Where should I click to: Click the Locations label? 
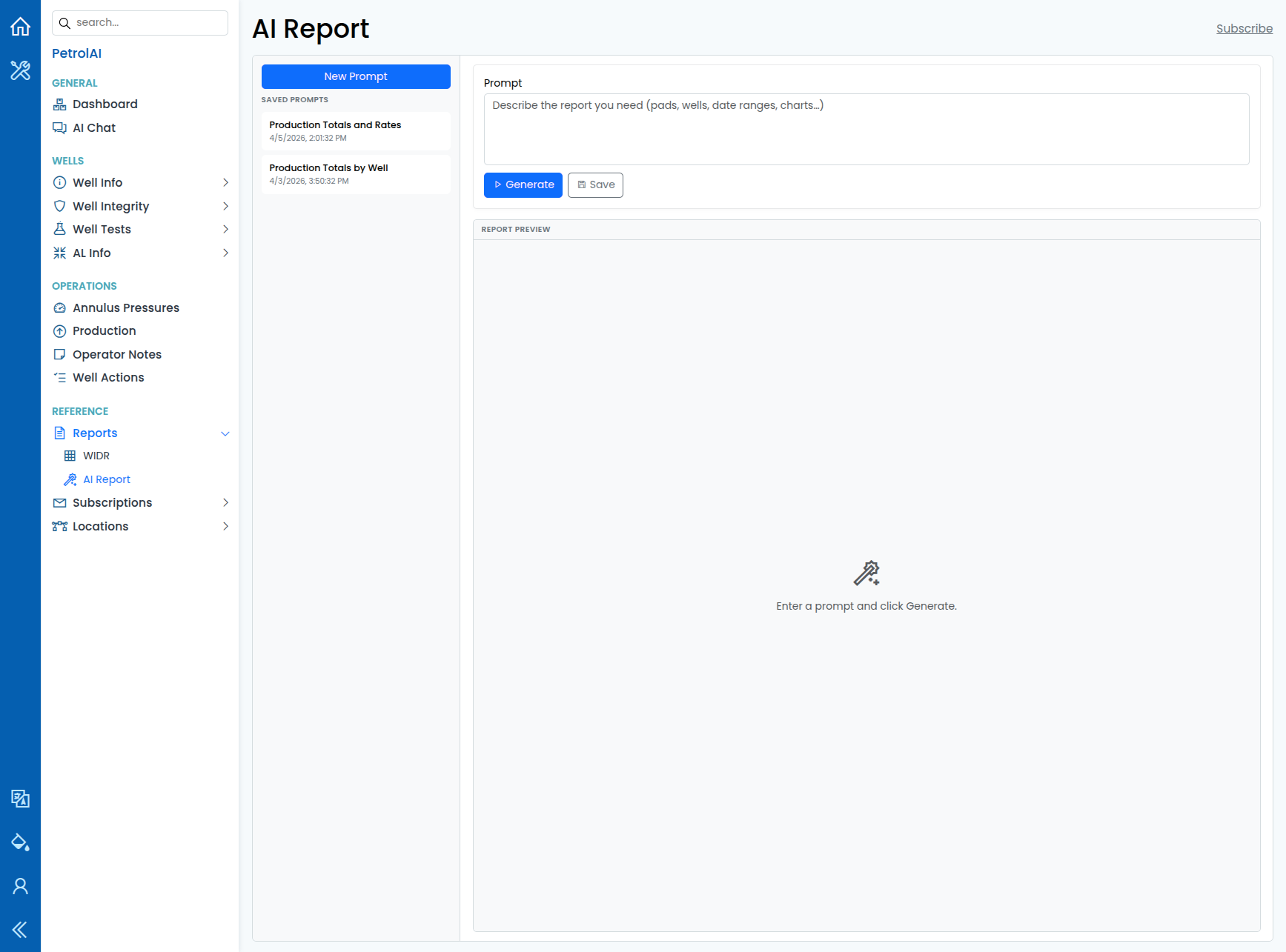101,527
